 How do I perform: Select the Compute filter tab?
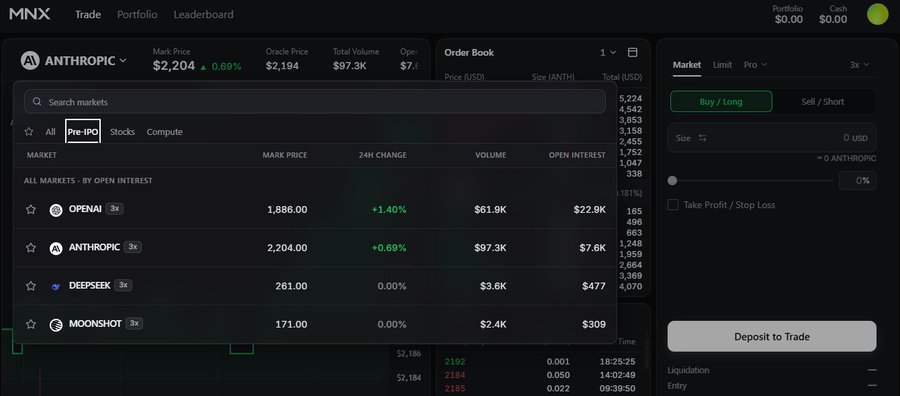[165, 132]
